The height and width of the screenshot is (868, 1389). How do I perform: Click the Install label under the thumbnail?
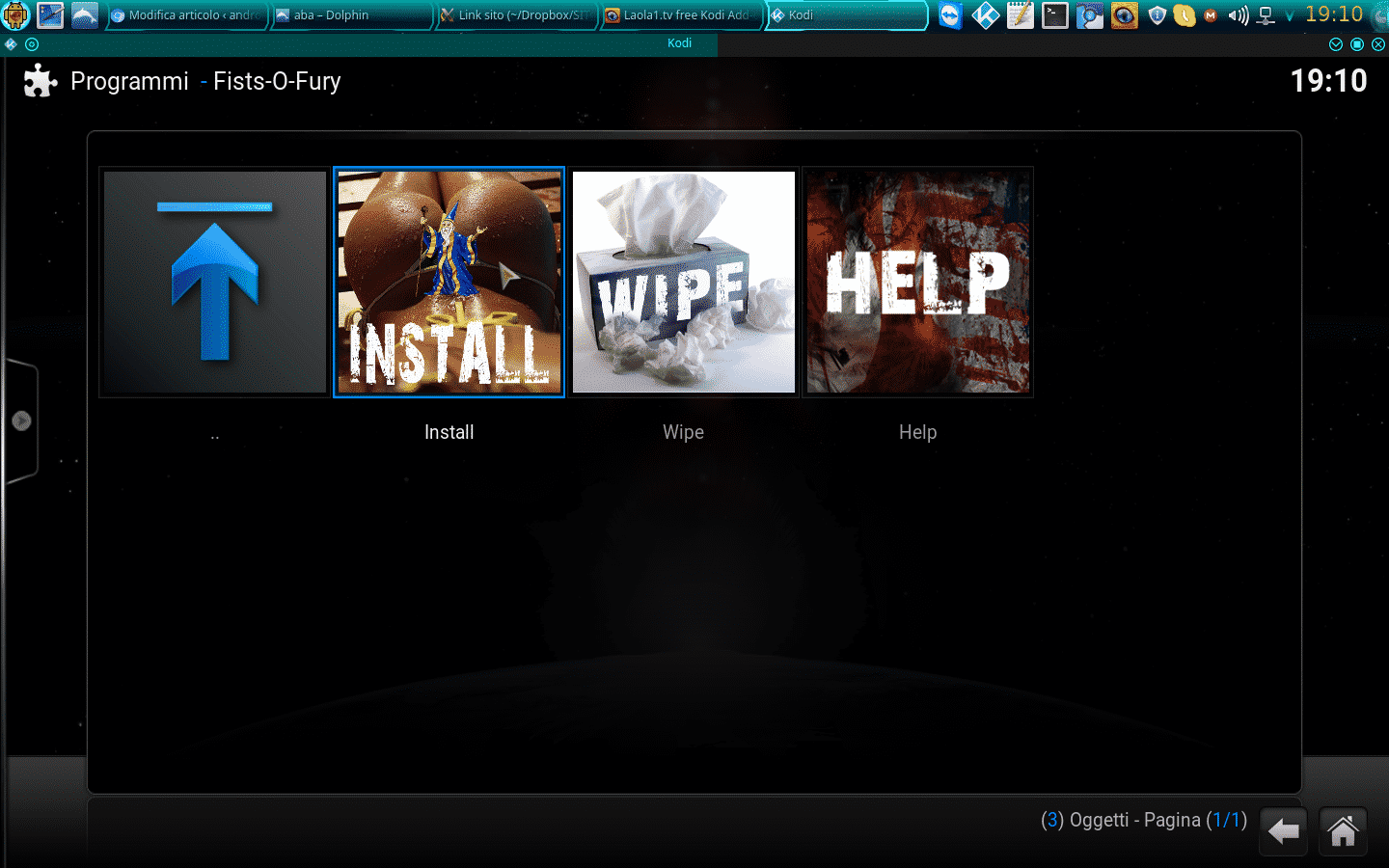(449, 432)
